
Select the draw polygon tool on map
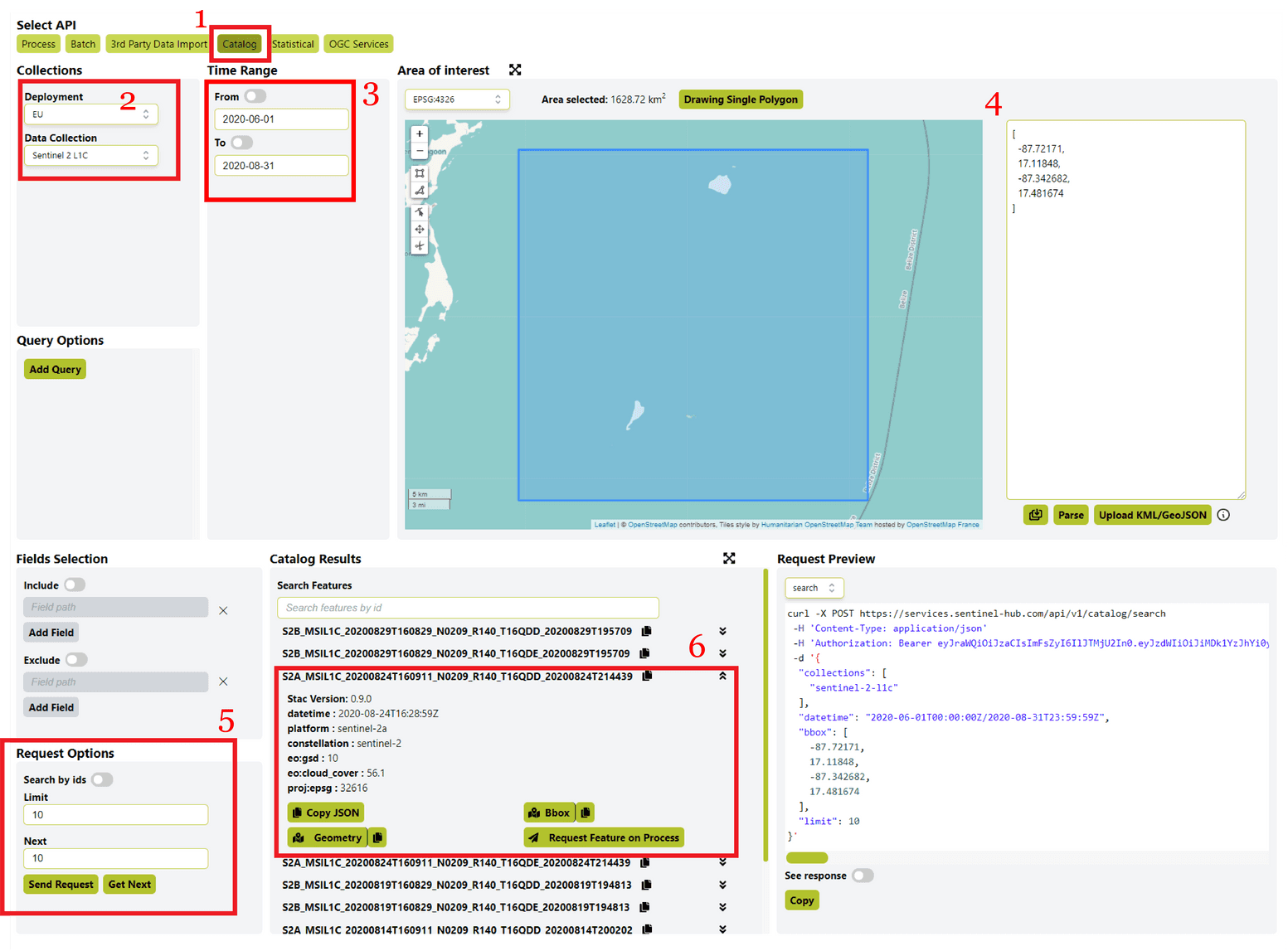(x=420, y=191)
